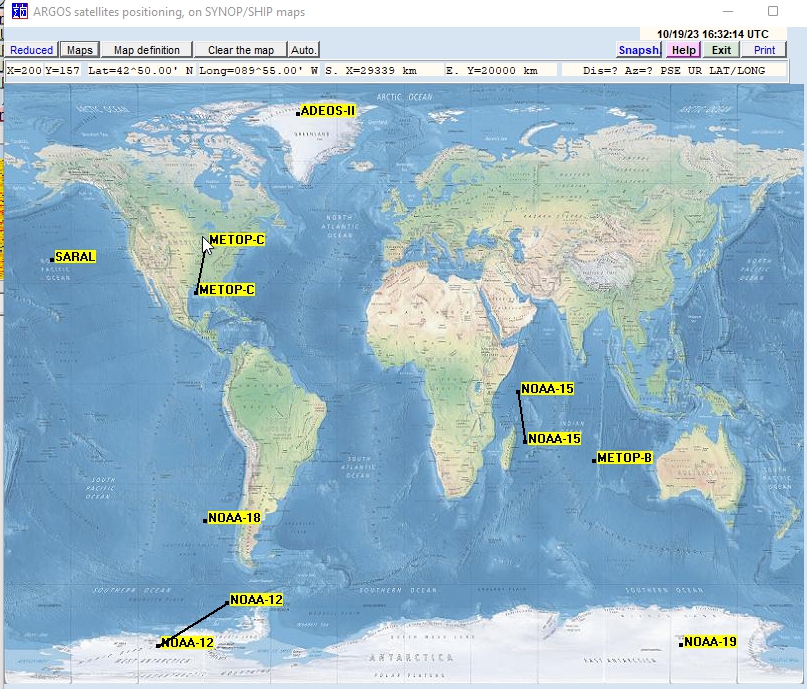Select the ADEOS-II satellite label
Screen dimensions: 807x689
(328, 111)
